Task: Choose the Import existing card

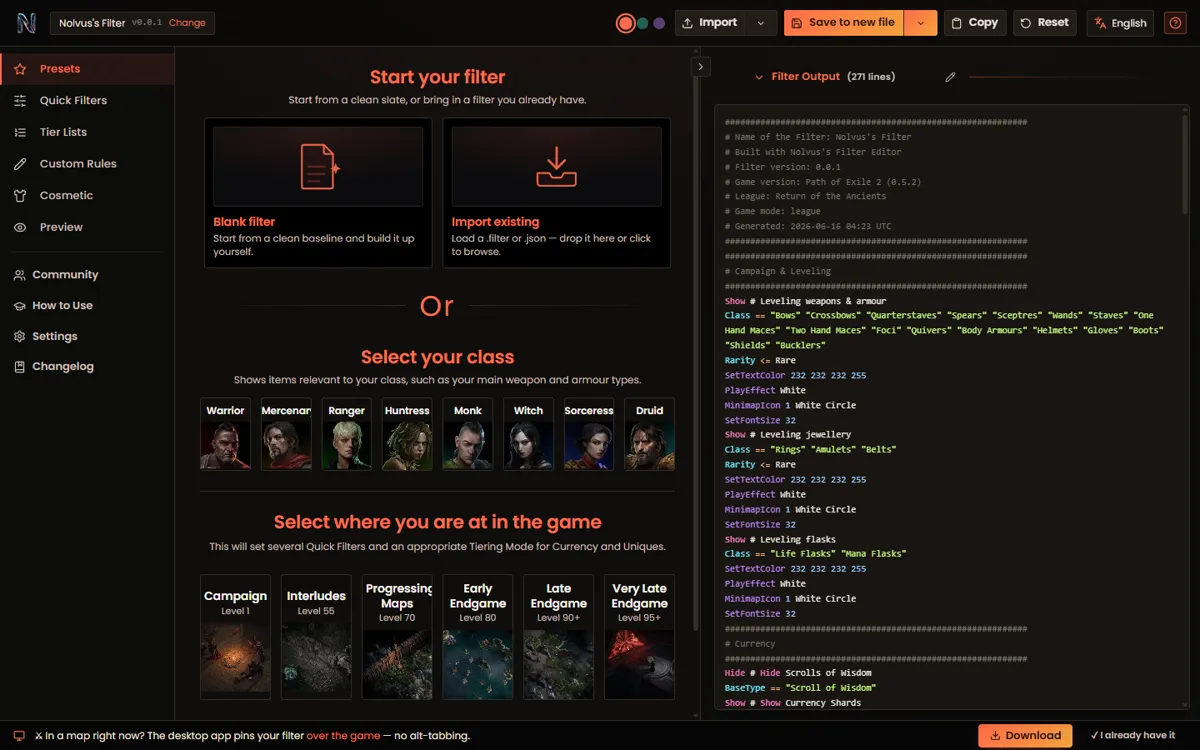Action: [x=556, y=193]
